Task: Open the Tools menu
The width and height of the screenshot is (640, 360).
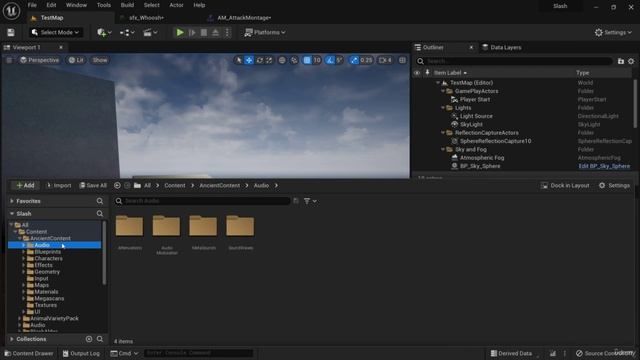Action: 104,5
